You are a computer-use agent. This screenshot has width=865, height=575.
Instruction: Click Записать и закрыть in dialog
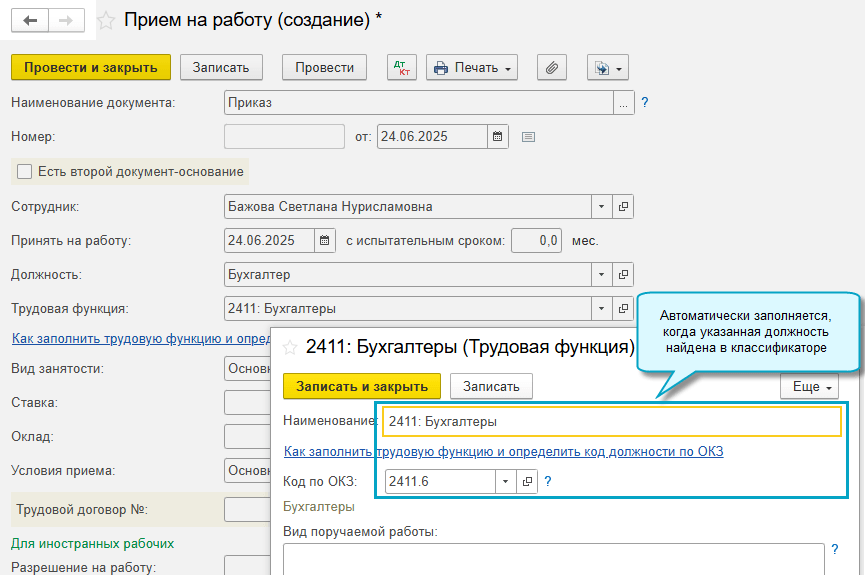[361, 386]
